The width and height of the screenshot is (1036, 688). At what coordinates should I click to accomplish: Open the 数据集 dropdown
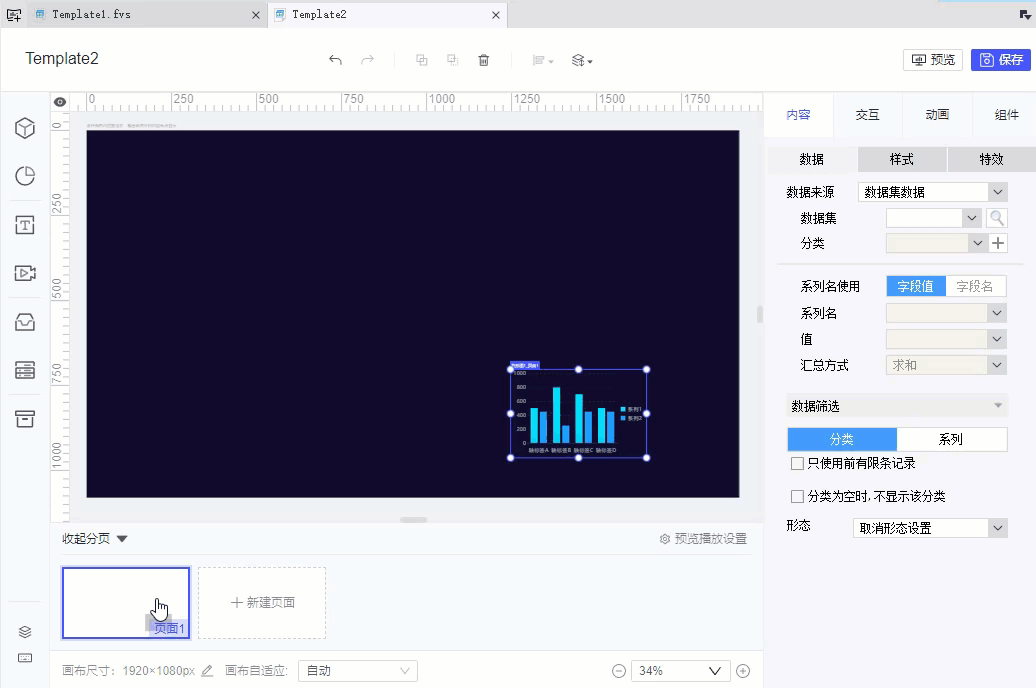point(934,217)
